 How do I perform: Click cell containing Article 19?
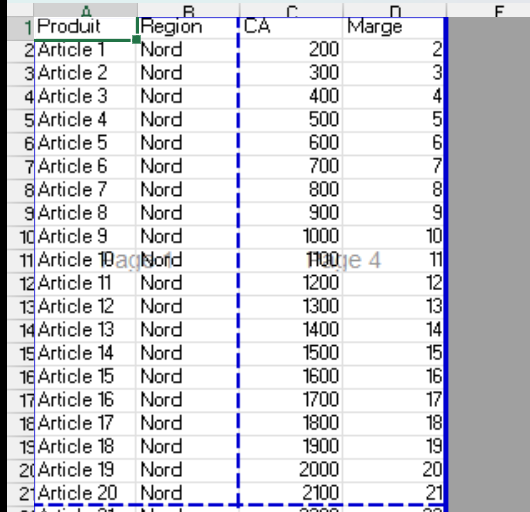tap(85, 470)
